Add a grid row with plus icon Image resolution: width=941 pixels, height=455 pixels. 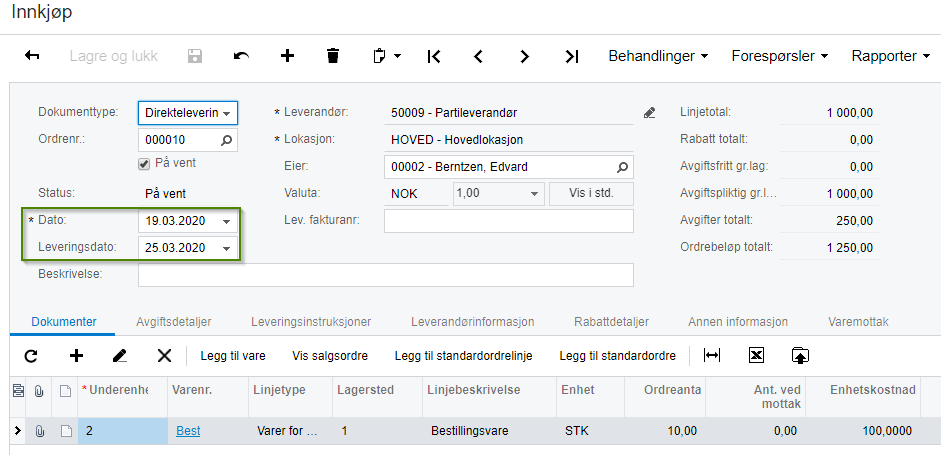coord(76,356)
